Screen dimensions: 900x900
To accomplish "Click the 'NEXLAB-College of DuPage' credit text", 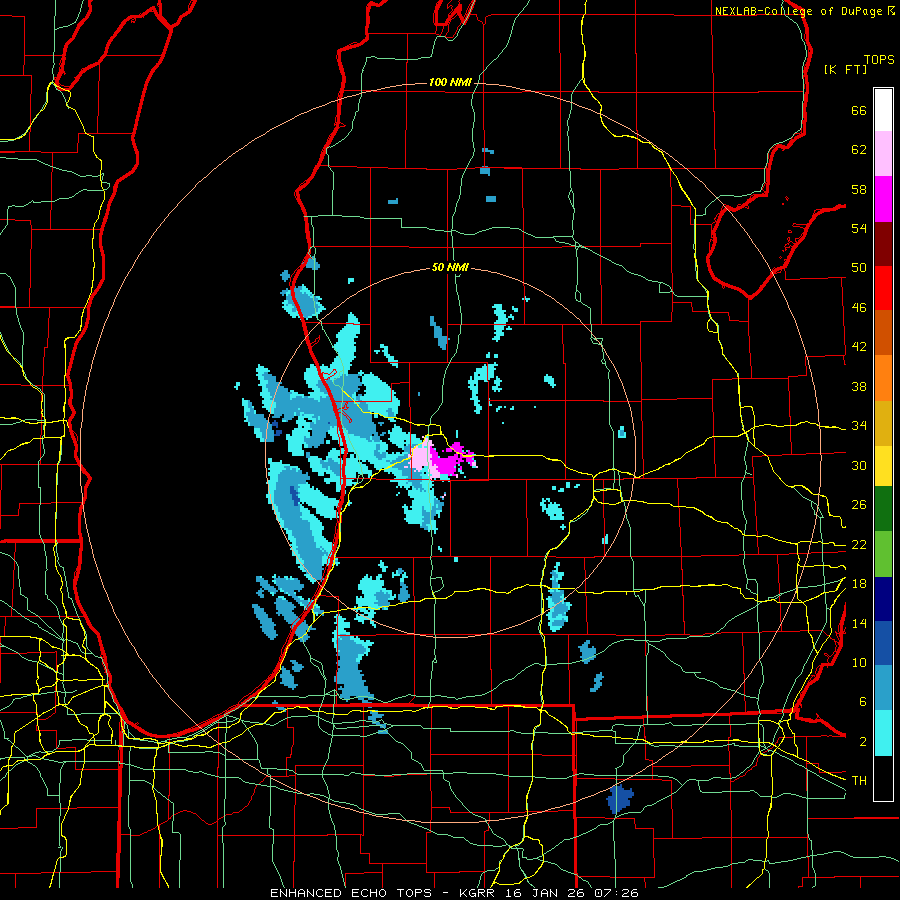I will click(799, 11).
